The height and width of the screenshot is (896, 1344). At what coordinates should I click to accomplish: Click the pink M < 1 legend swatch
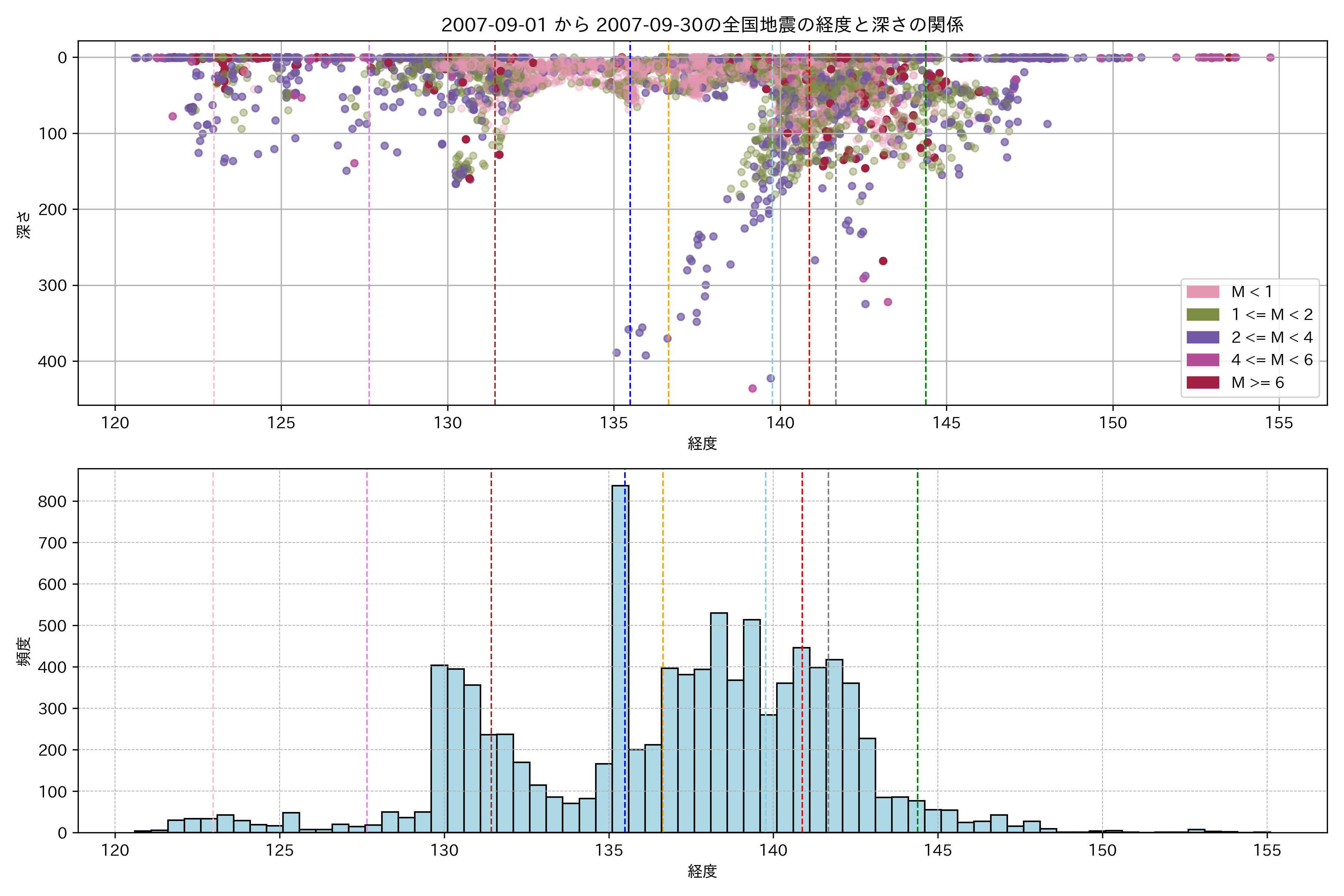(1202, 292)
